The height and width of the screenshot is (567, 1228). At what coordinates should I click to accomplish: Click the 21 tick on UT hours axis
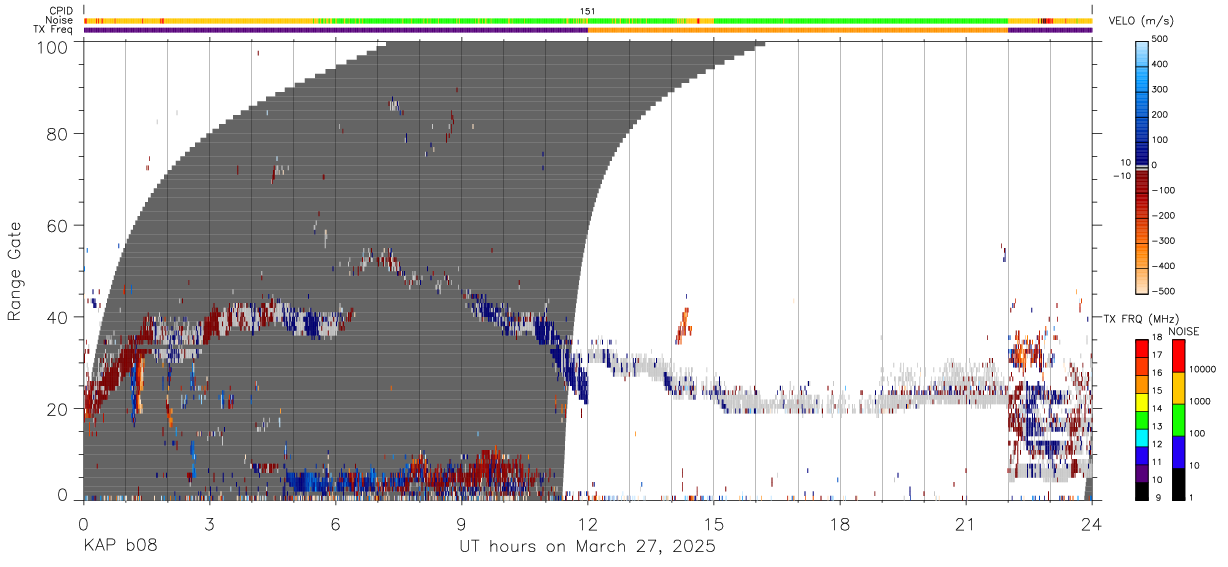966,524
